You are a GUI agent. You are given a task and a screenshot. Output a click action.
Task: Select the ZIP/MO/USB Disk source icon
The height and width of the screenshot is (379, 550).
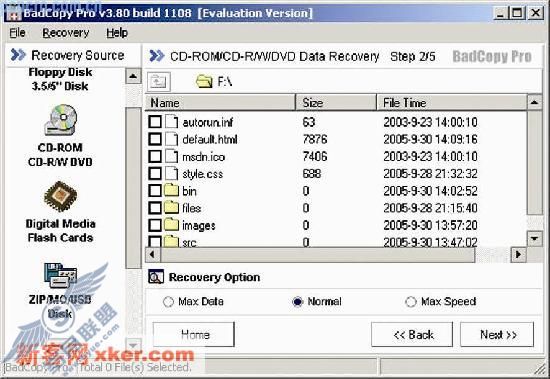pos(60,275)
